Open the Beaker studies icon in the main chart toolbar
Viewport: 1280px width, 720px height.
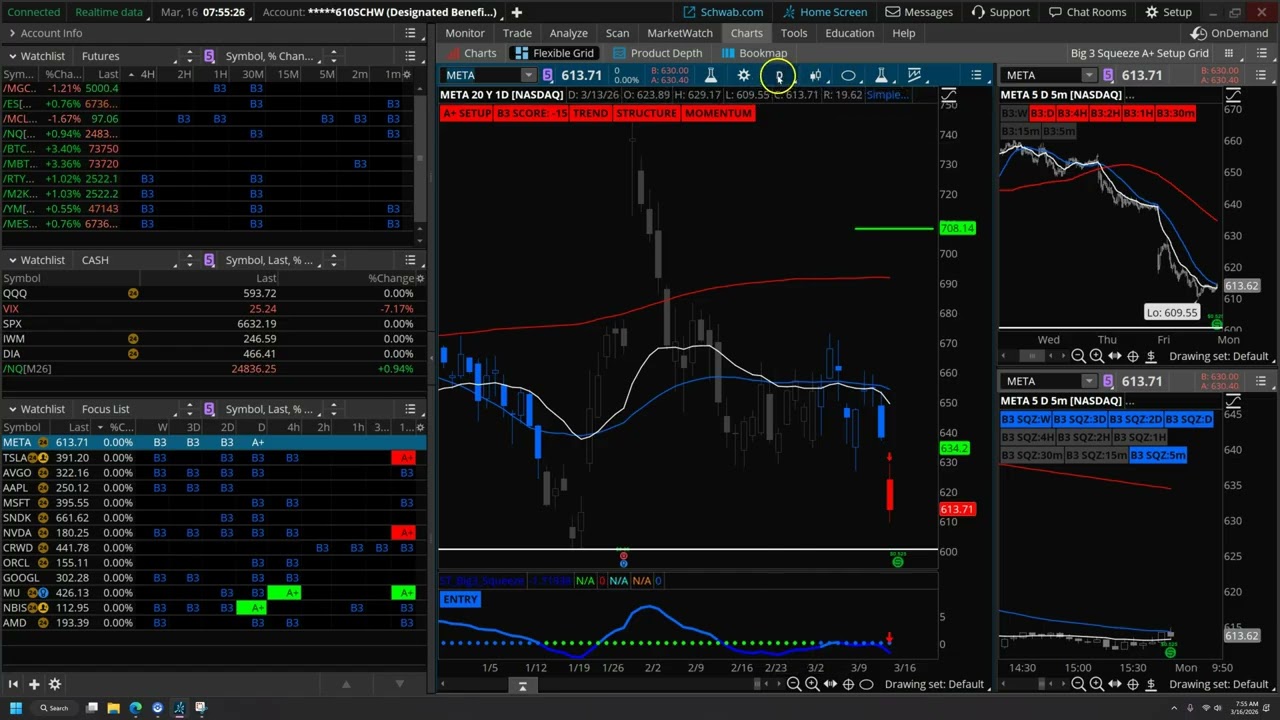tap(710, 75)
